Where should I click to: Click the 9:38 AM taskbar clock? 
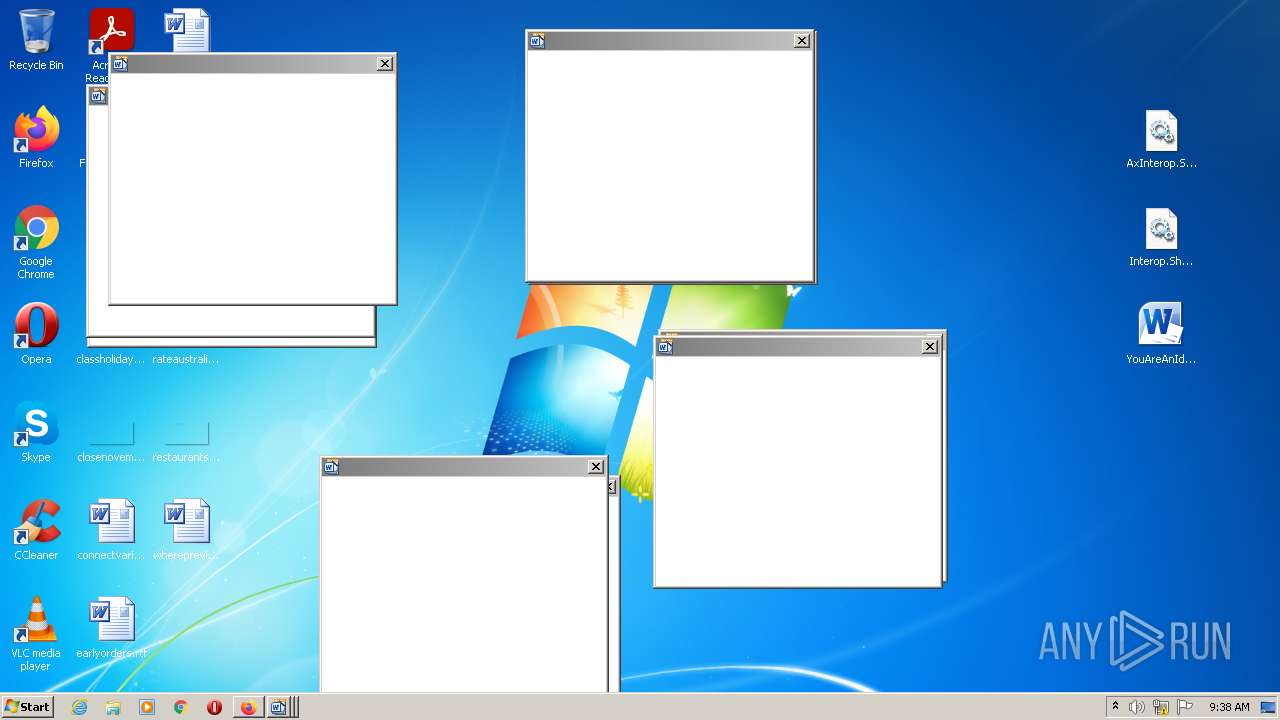pos(1229,707)
